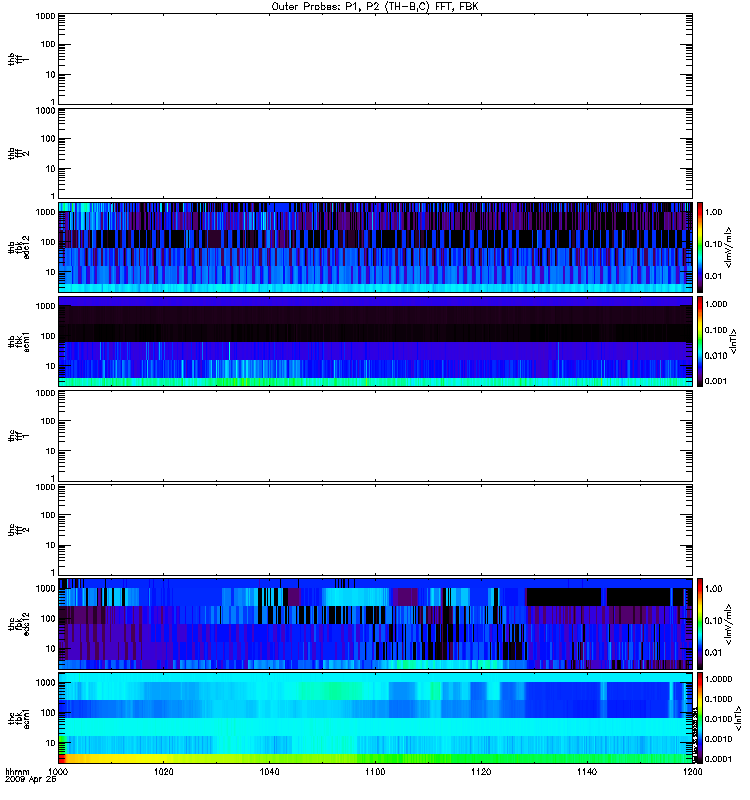This screenshot has width=750, height=800.
Task: Click the 'thc fff 2' y-axis title
Action: (x=18, y=530)
